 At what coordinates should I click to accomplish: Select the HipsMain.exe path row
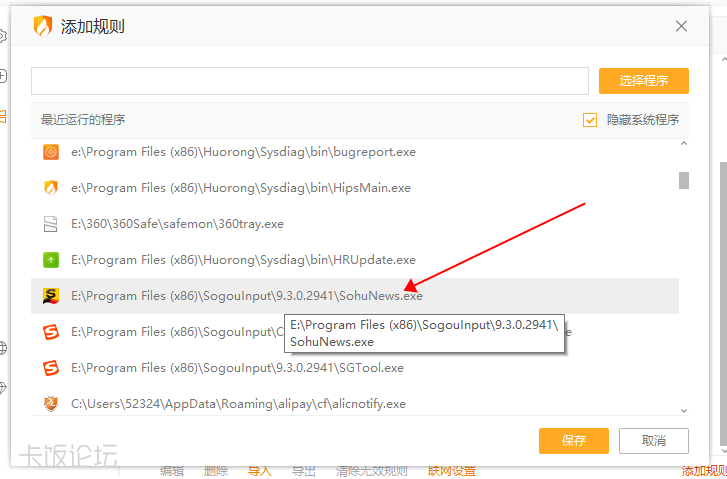pos(355,188)
